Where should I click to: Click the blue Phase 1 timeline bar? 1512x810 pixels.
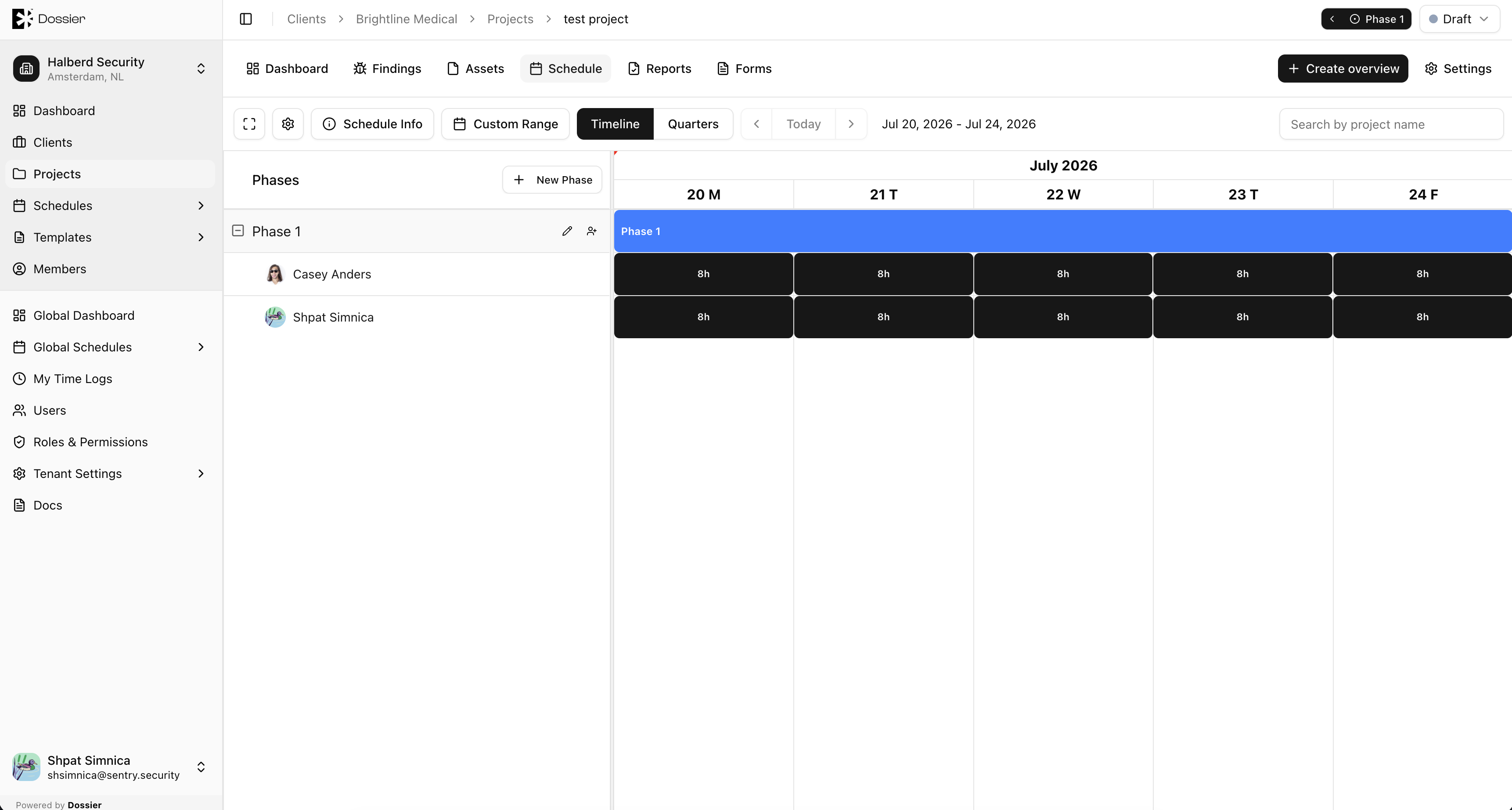coord(1062,231)
